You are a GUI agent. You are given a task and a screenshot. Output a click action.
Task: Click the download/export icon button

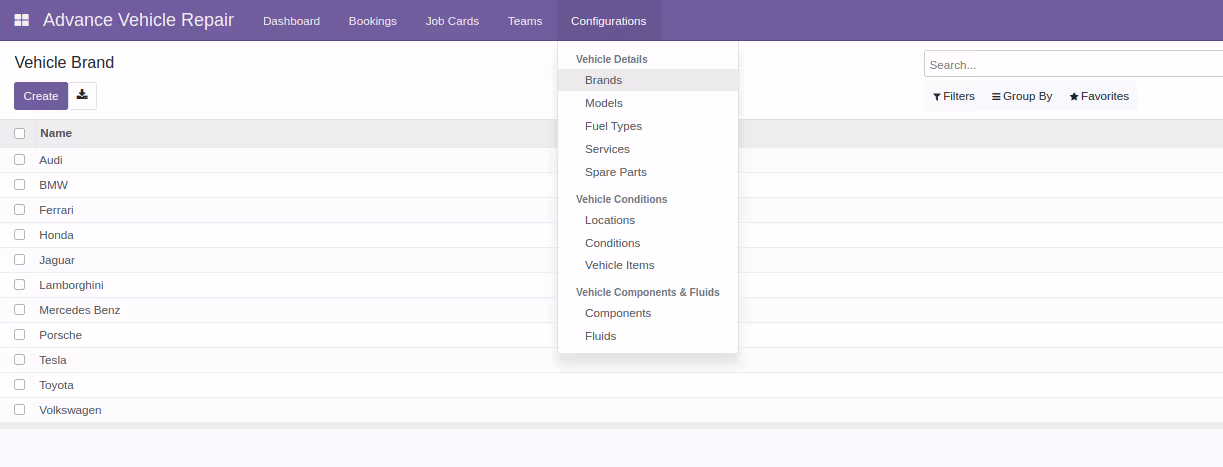click(82, 96)
